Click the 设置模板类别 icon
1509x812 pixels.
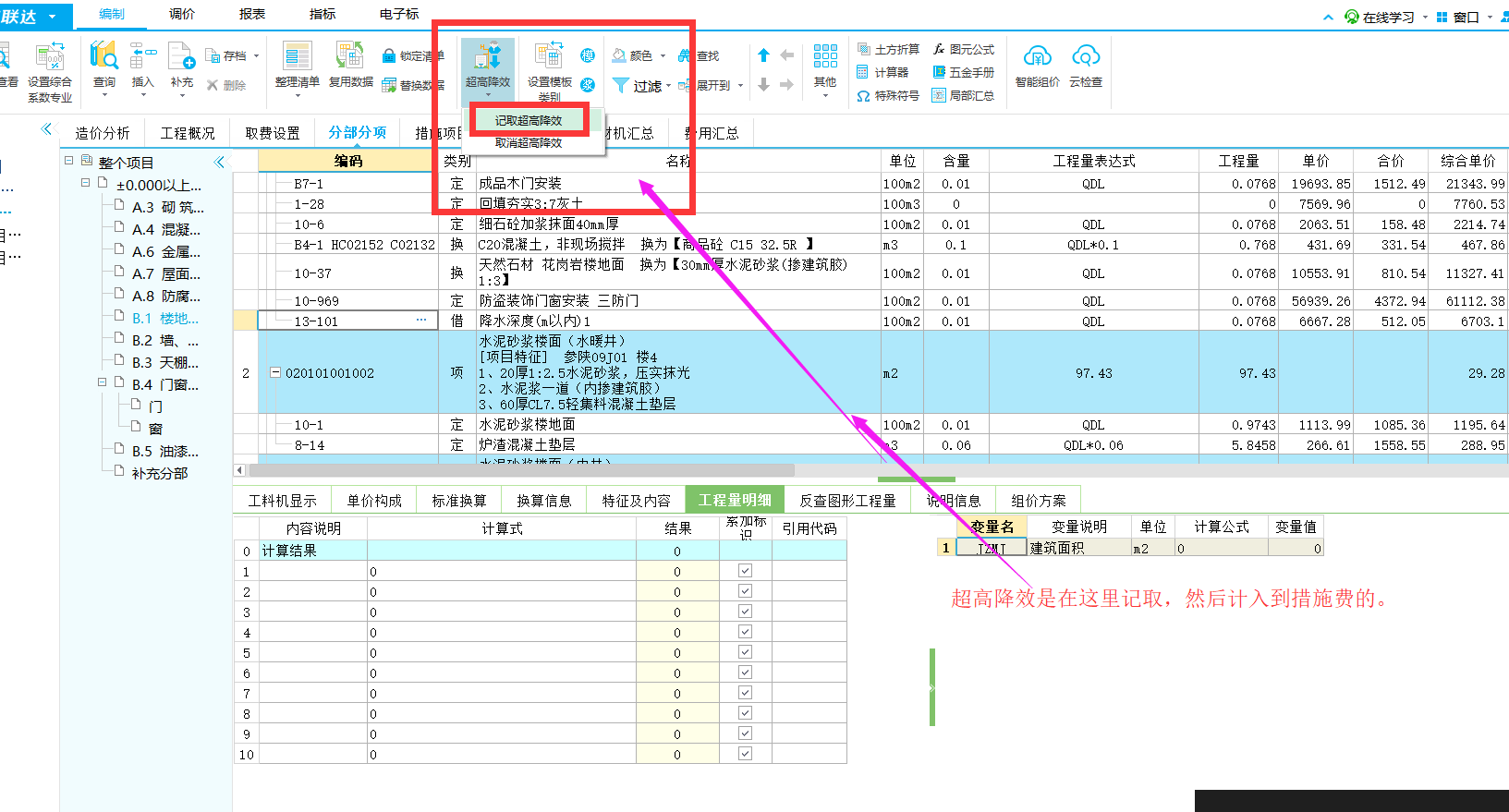[x=550, y=56]
